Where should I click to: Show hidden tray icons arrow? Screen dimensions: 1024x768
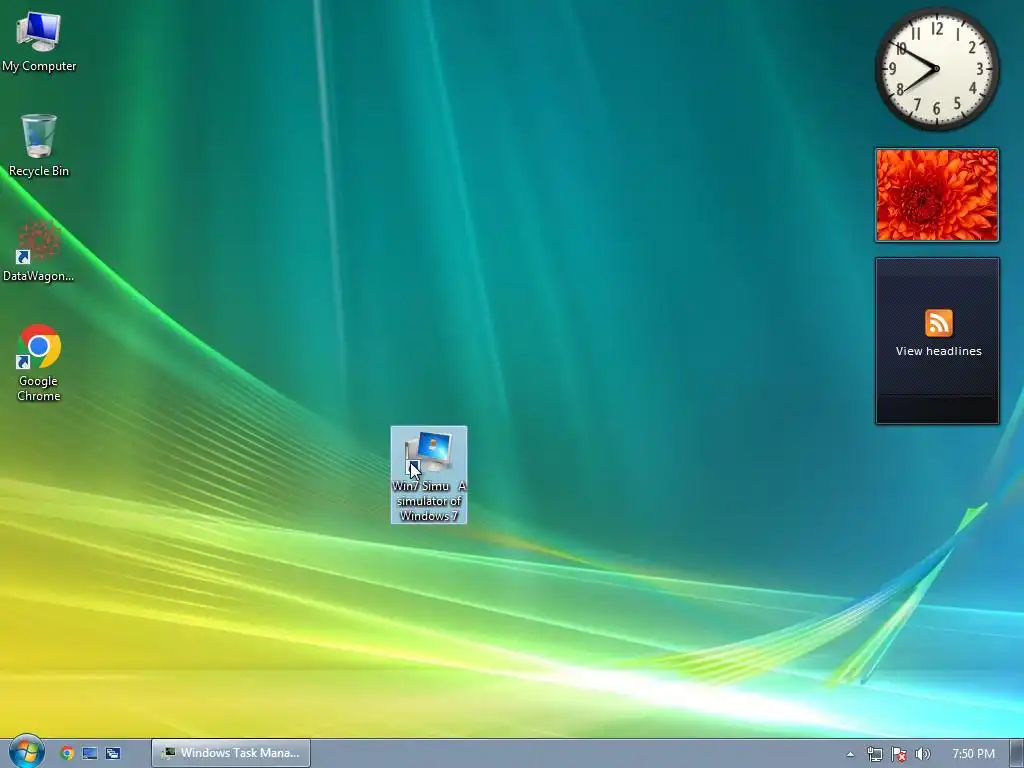click(850, 754)
